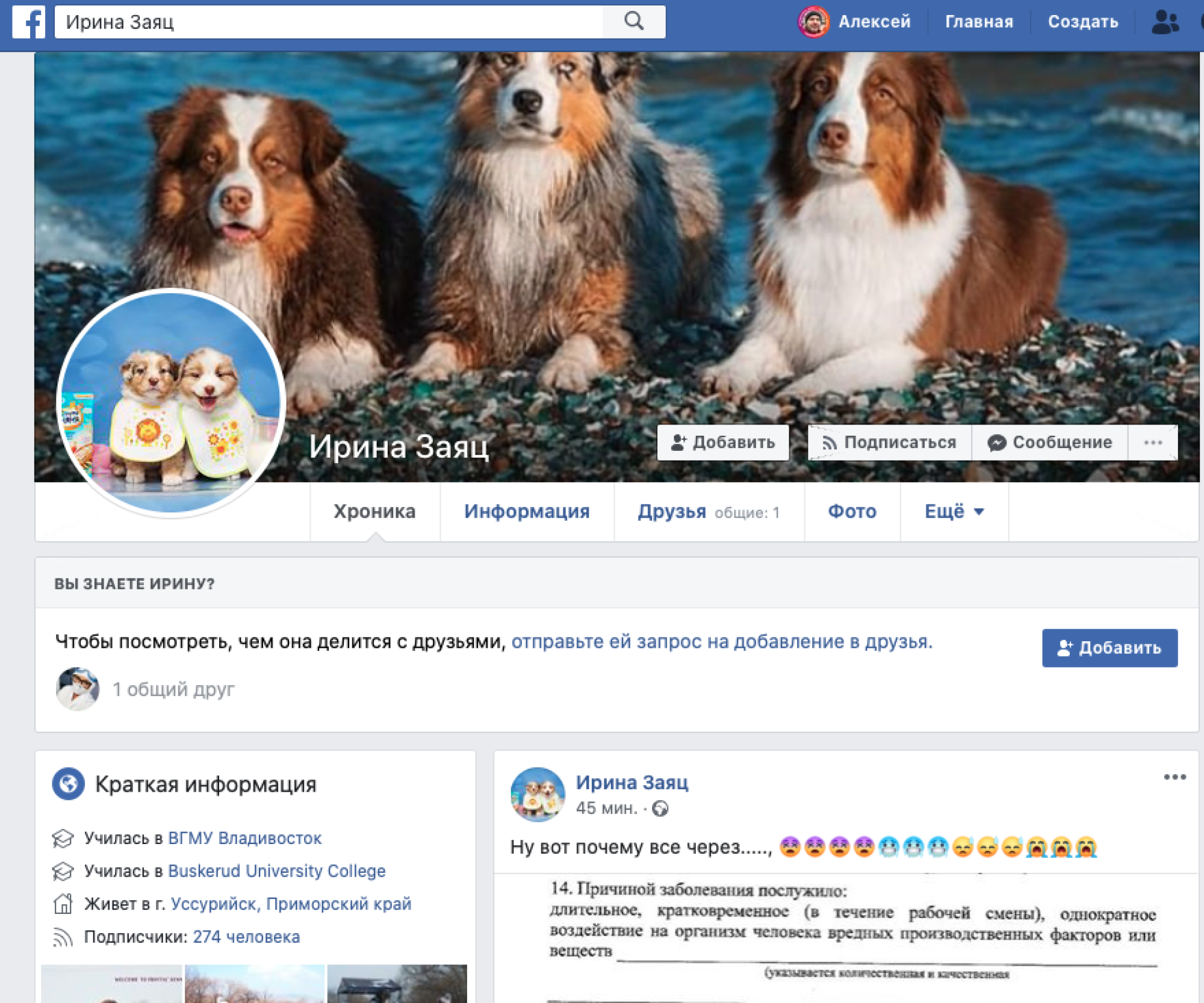This screenshot has width=1204, height=1003.
Task: Click the blue Добавить button
Action: tap(1109, 648)
